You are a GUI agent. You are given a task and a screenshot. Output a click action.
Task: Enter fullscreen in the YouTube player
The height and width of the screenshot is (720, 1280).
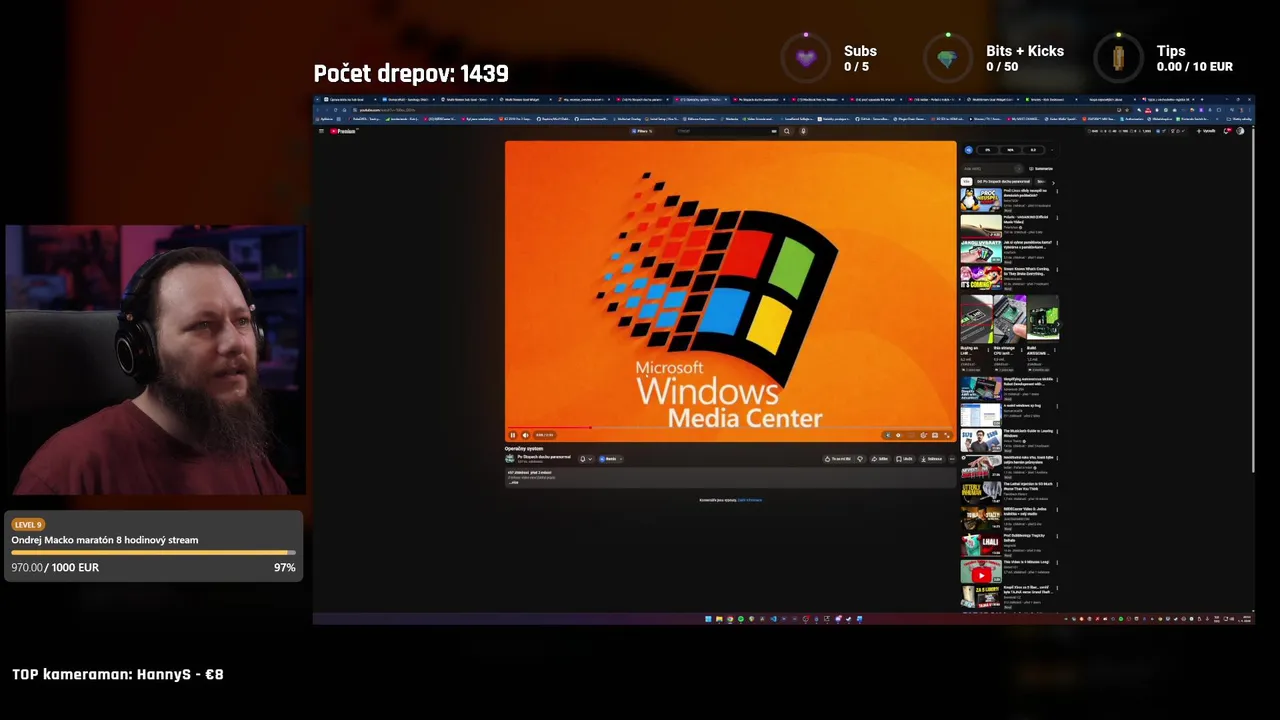click(946, 435)
